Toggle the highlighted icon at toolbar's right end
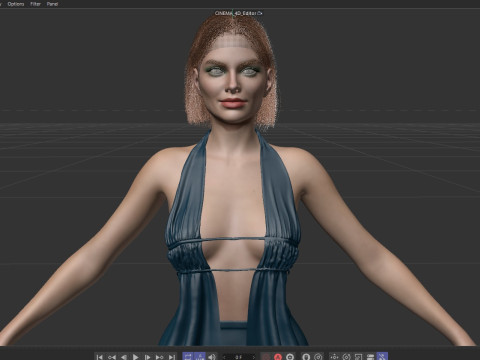Screen dimensions: 480x360 [x=382, y=356]
